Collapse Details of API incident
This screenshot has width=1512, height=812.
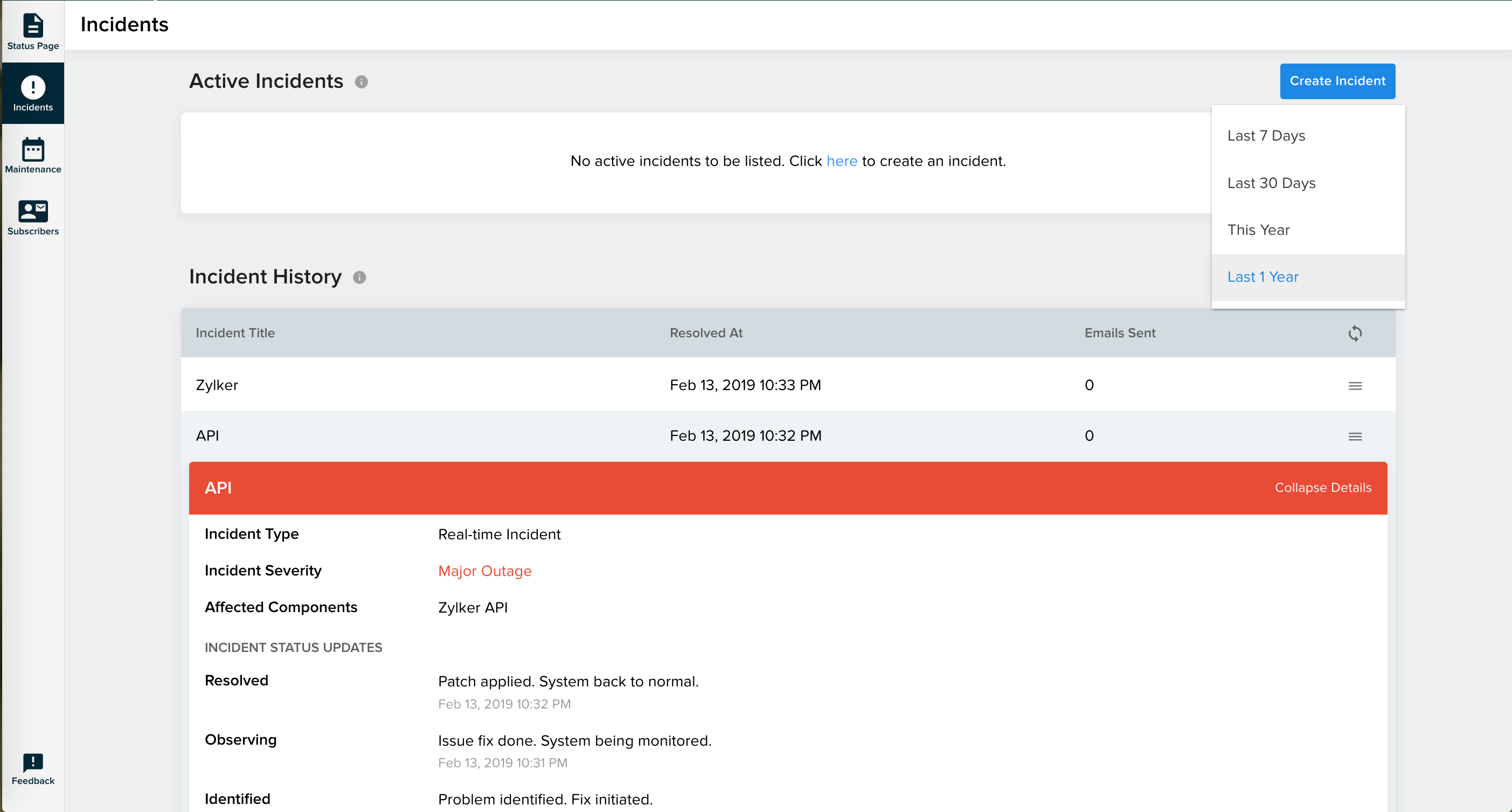pyautogui.click(x=1322, y=487)
